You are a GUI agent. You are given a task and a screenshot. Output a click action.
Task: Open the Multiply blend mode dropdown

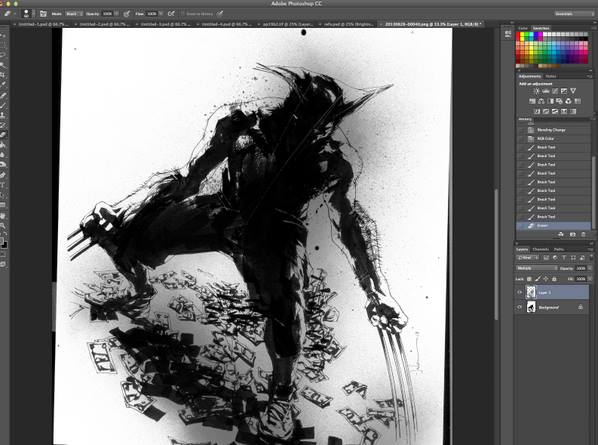tap(537, 268)
